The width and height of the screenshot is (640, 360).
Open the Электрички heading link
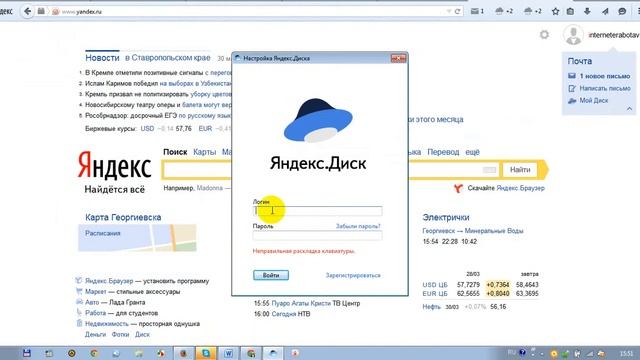click(x=446, y=218)
